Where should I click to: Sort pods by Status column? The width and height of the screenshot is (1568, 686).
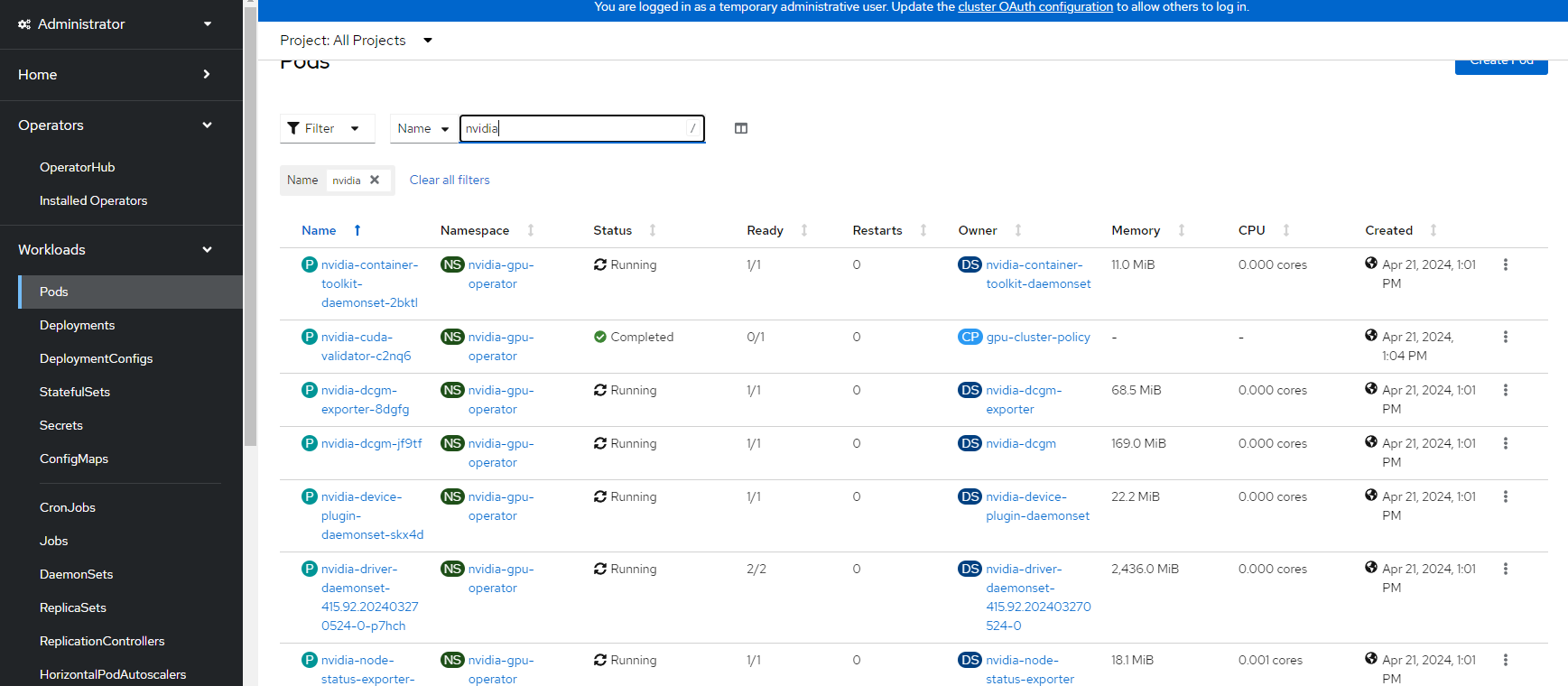[653, 230]
